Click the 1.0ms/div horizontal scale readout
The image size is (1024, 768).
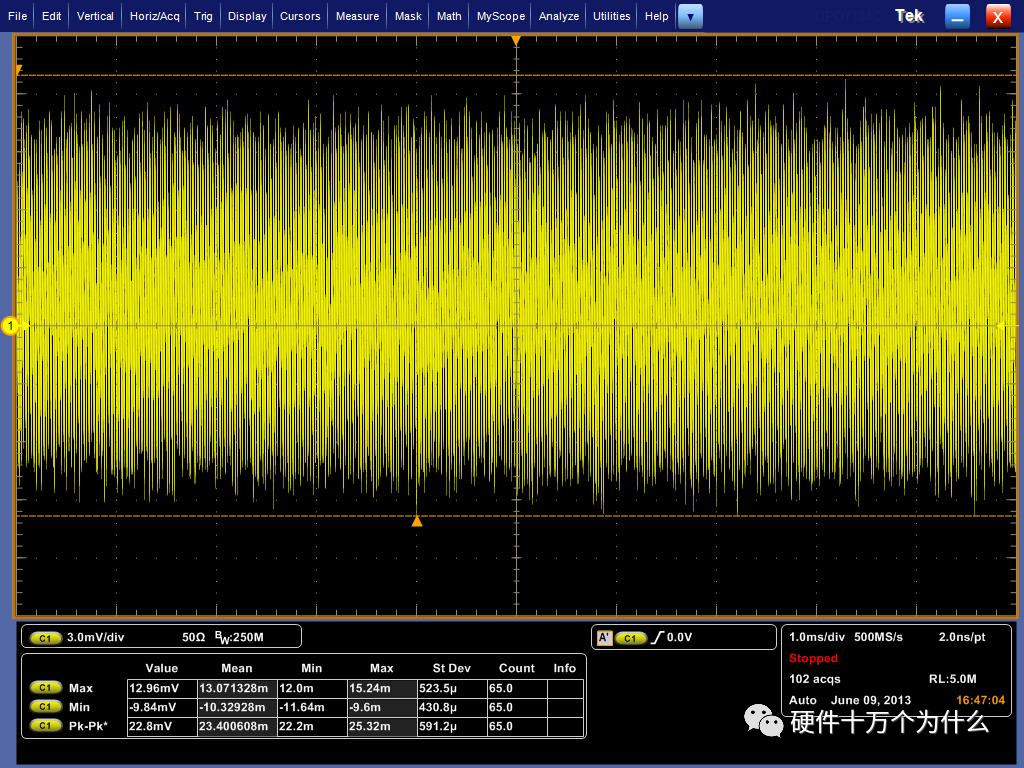(x=817, y=637)
